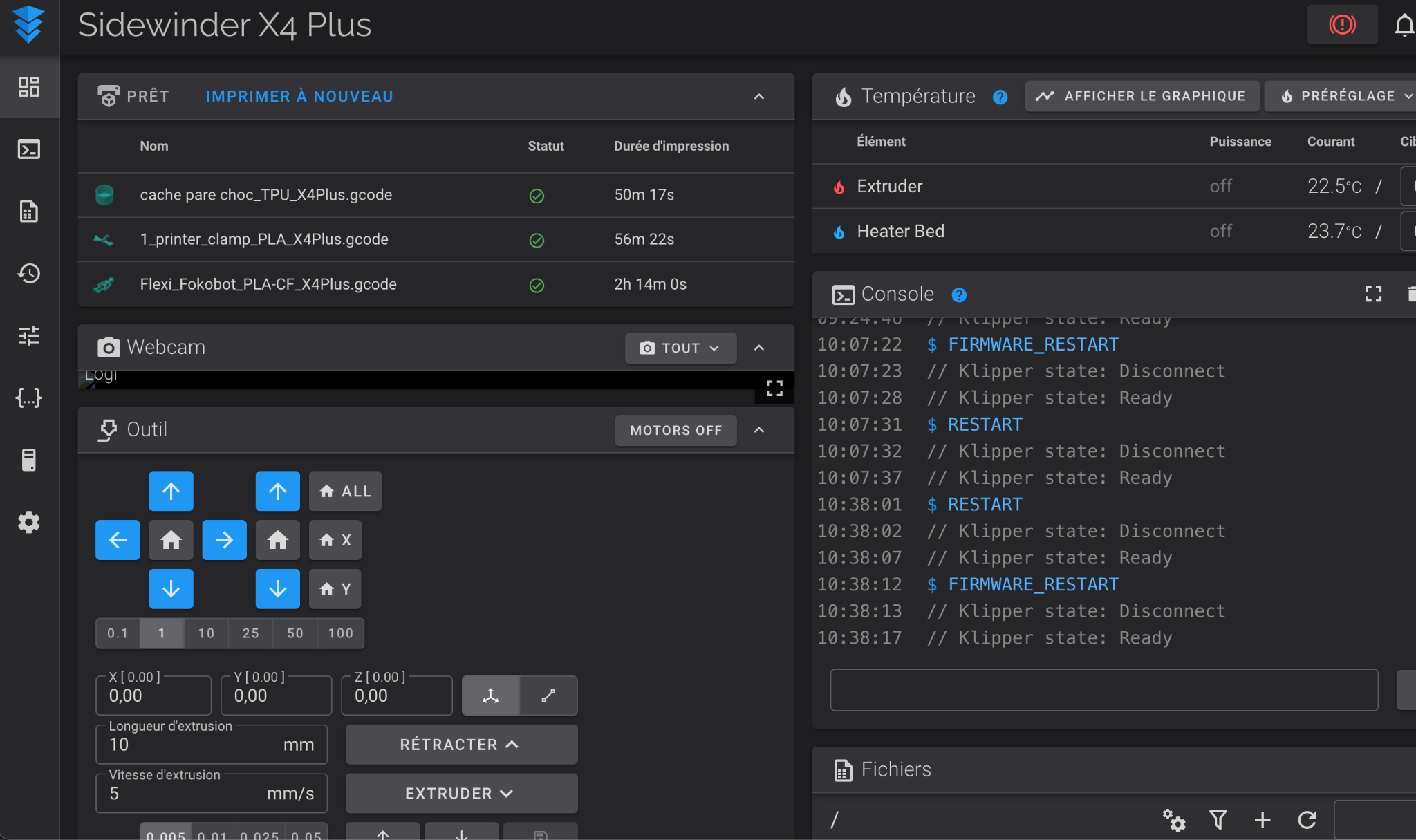This screenshot has width=1416, height=840.
Task: Click Motors Off button
Action: coord(676,430)
